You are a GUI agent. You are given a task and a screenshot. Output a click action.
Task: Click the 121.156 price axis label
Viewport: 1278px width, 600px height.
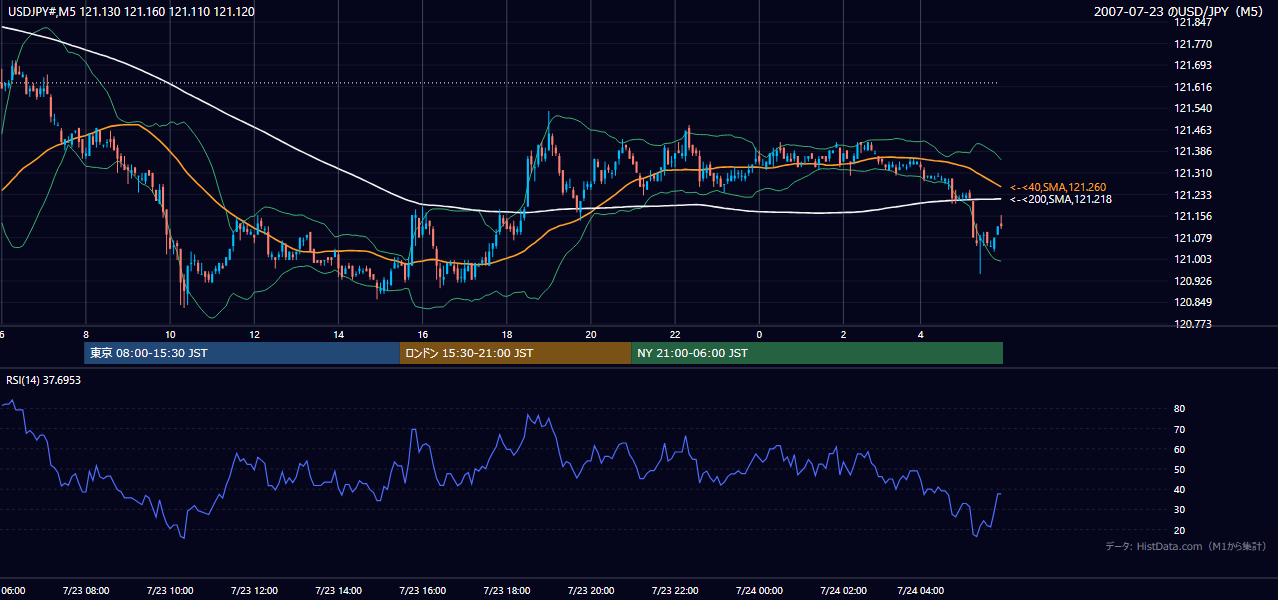point(1193,216)
